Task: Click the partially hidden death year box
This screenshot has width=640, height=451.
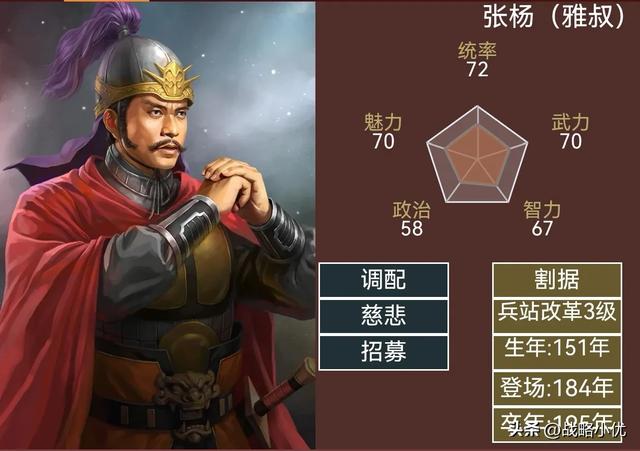Action: coord(557,424)
